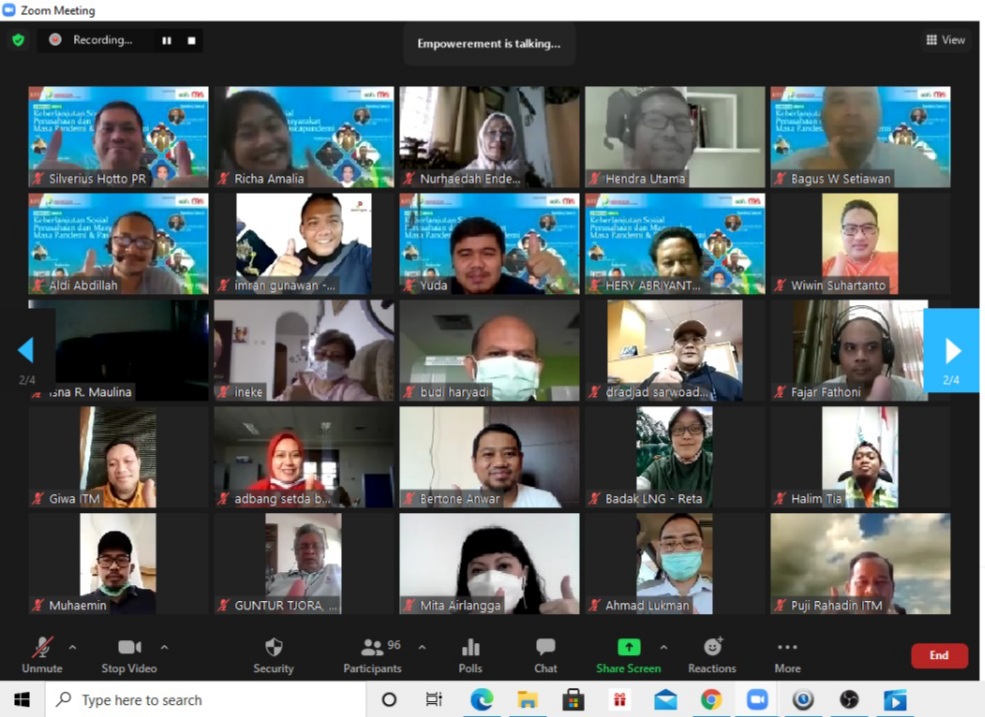
Task: Open the Chat panel
Action: click(545, 655)
